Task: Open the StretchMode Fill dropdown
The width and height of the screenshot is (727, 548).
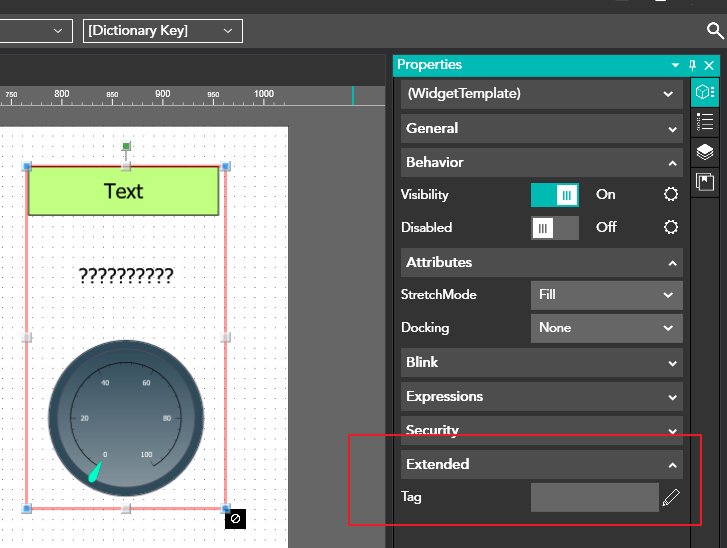Action: click(606, 295)
